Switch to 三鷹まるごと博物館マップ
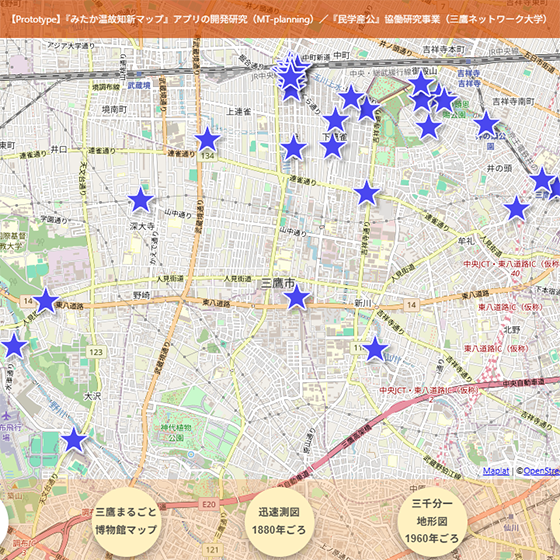The height and width of the screenshot is (560, 560). click(x=126, y=521)
